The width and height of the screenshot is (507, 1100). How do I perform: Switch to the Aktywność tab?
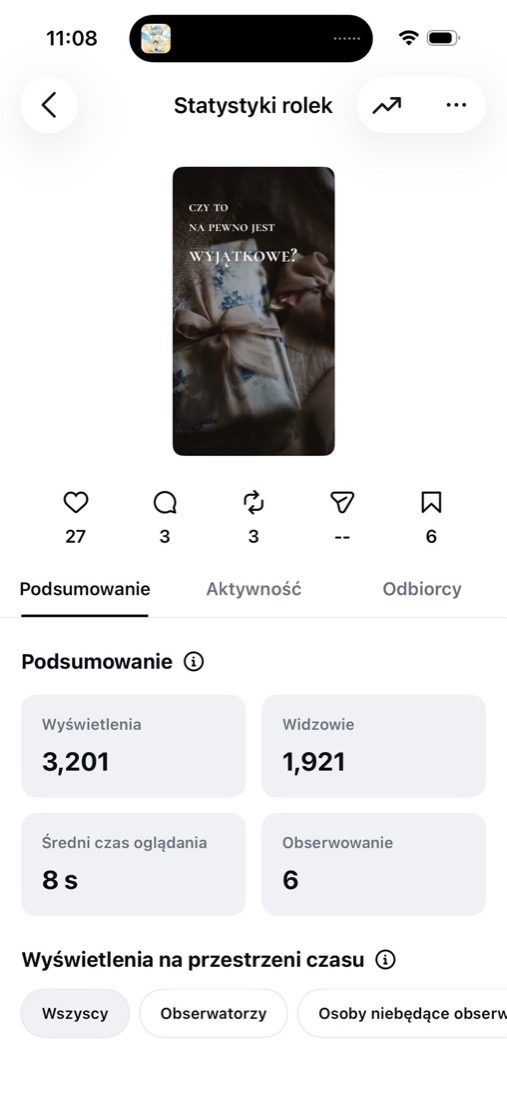[x=254, y=589]
